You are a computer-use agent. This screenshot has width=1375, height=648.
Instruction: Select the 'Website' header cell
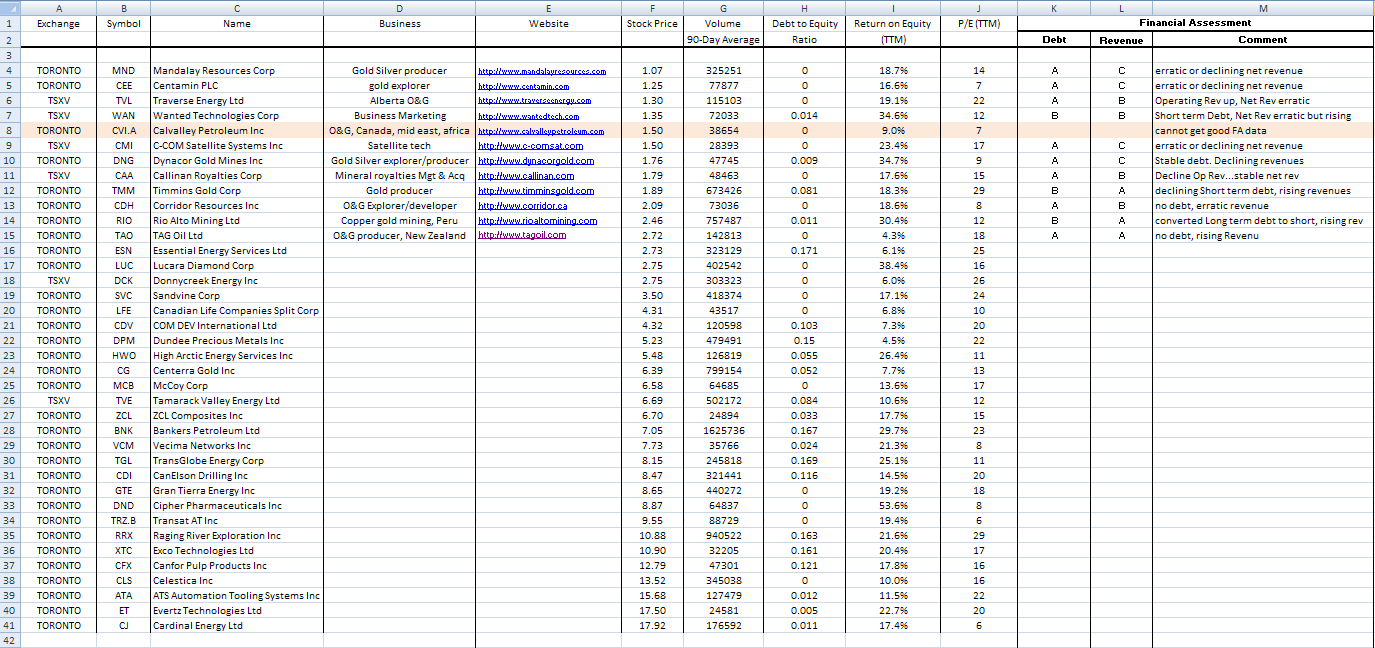(x=548, y=23)
